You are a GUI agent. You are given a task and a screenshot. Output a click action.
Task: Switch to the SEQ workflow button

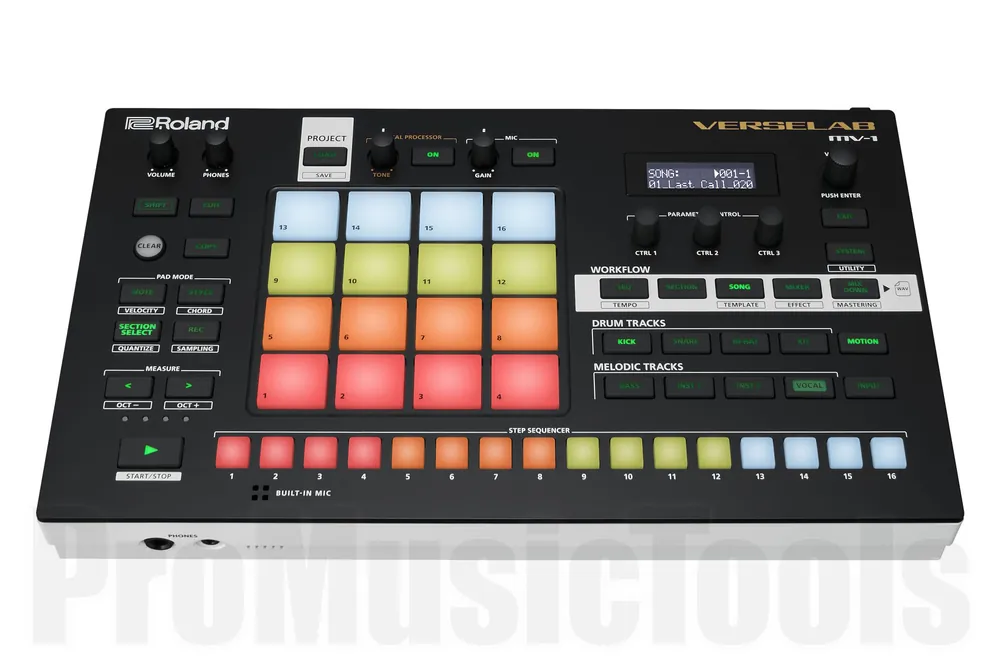(x=624, y=288)
